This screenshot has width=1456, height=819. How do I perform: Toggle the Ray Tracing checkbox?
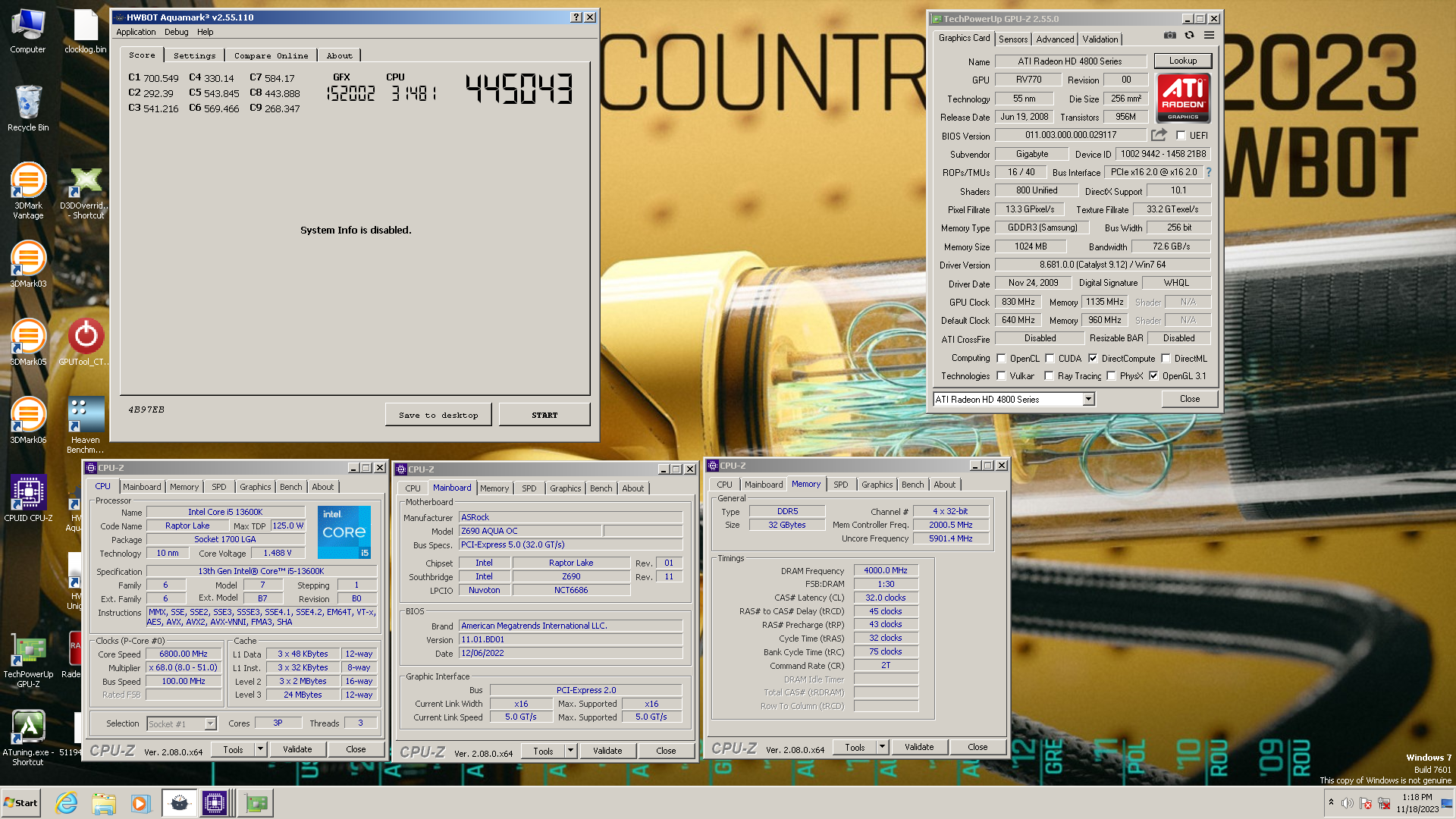[1049, 376]
